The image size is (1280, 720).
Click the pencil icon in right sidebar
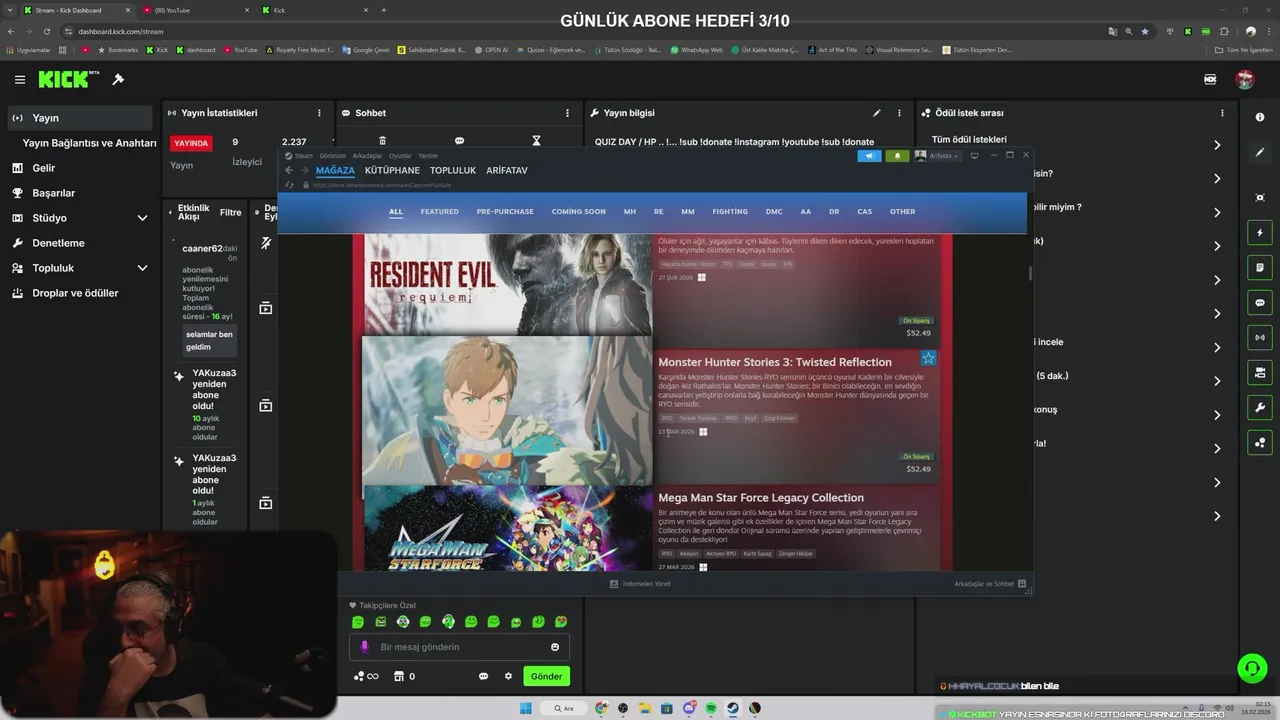tap(1259, 153)
